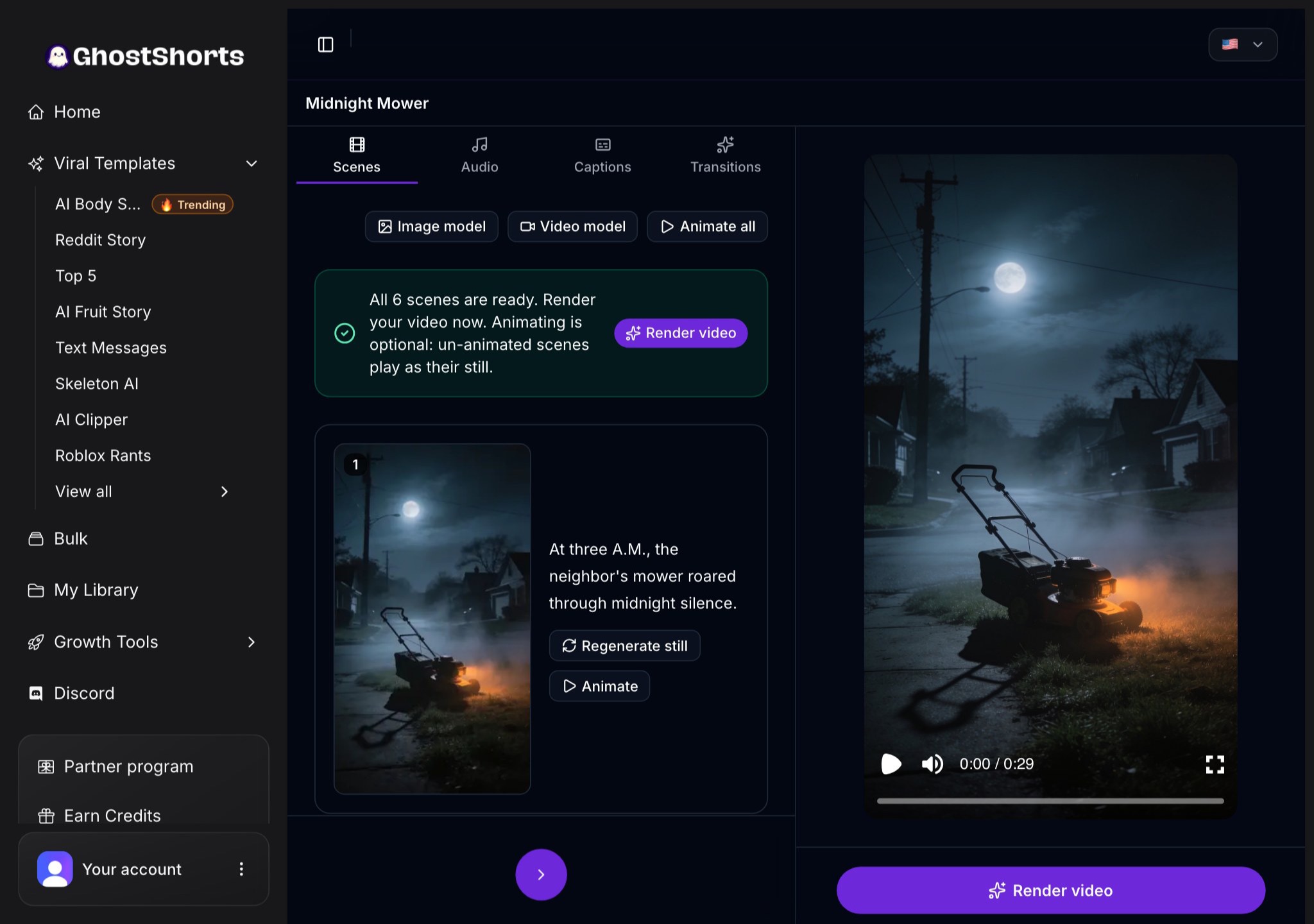Screen dimensions: 1314x924
Task: Open the AI Fruit Story template
Action: [x=103, y=312]
